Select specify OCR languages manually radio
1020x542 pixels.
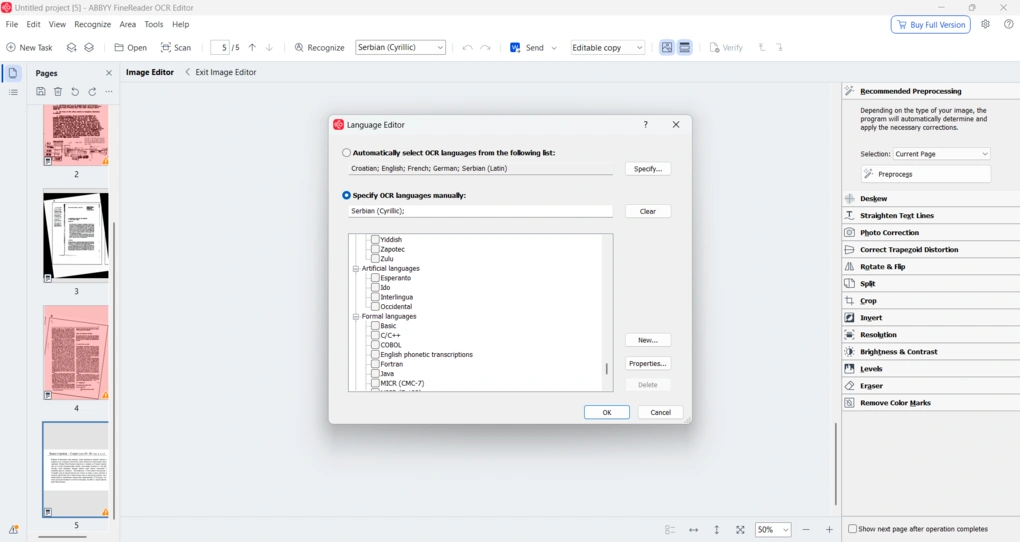tap(346, 195)
